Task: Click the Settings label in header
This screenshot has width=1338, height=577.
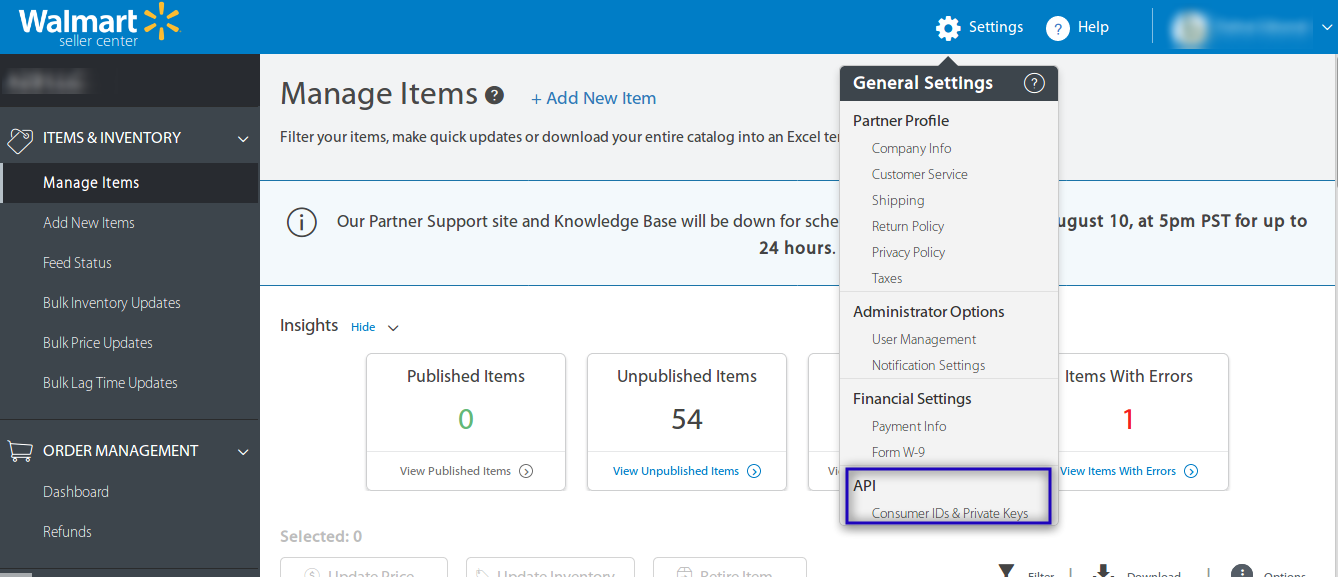Action: tap(996, 27)
